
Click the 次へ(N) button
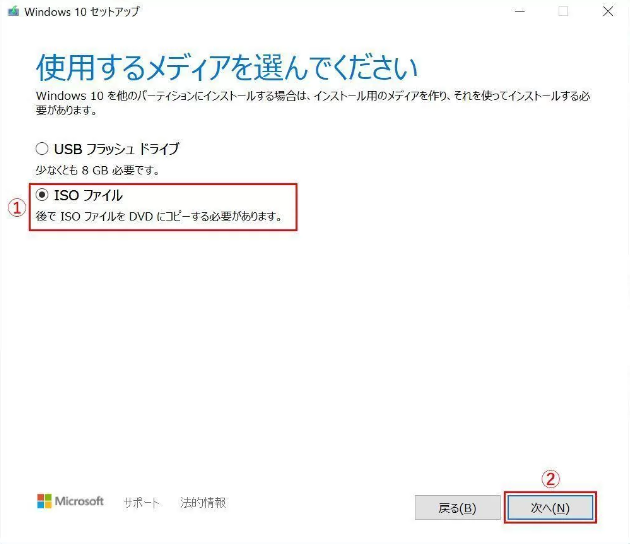[x=550, y=508]
